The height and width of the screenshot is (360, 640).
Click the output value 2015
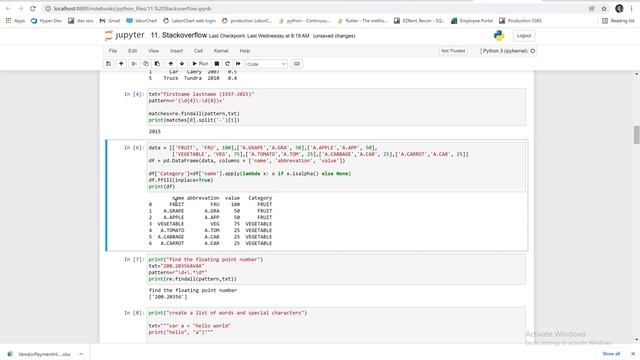tap(155, 131)
